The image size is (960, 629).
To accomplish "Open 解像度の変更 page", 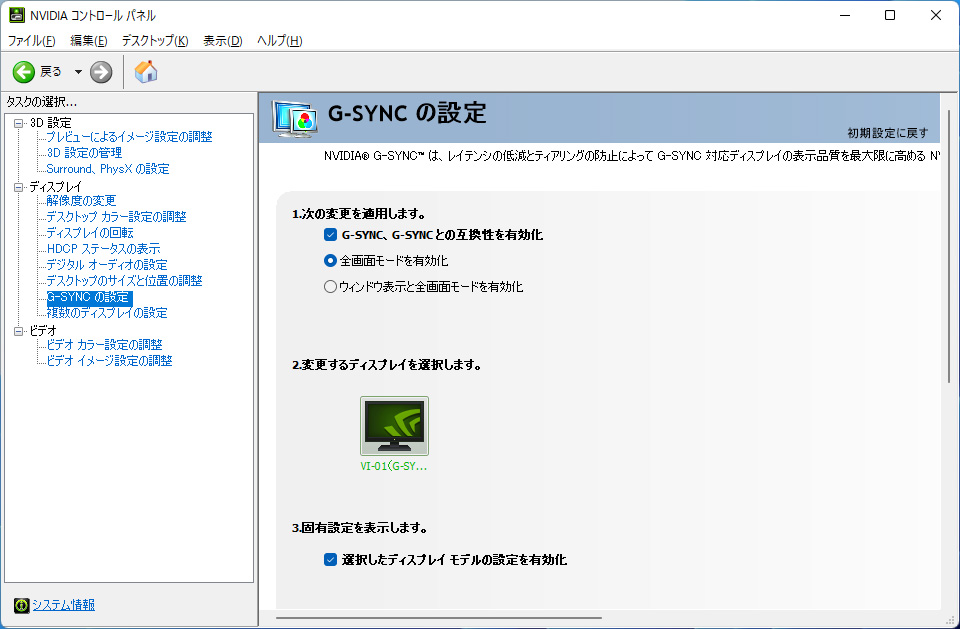I will coord(81,200).
